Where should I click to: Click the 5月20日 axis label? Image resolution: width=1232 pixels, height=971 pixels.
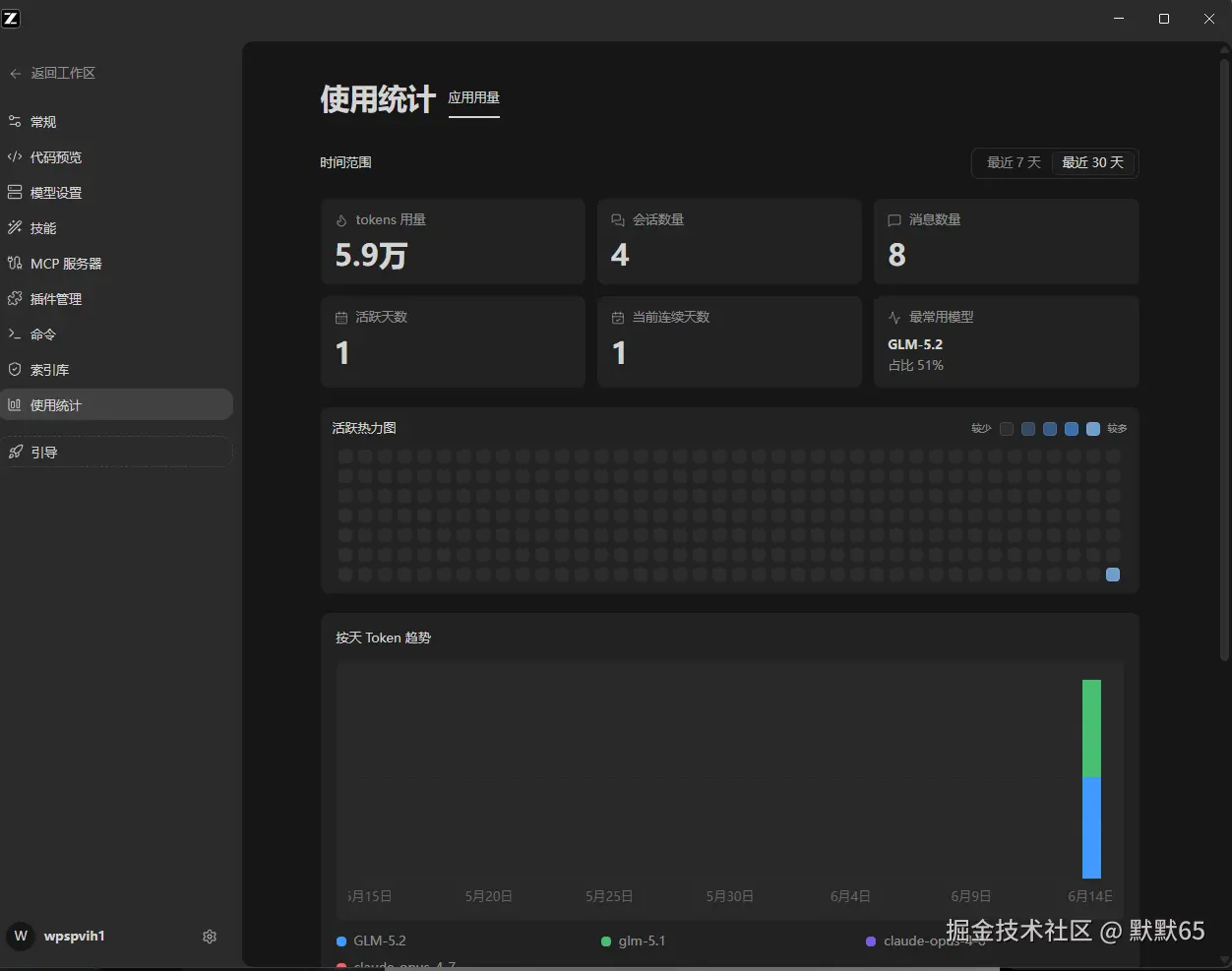pos(489,896)
